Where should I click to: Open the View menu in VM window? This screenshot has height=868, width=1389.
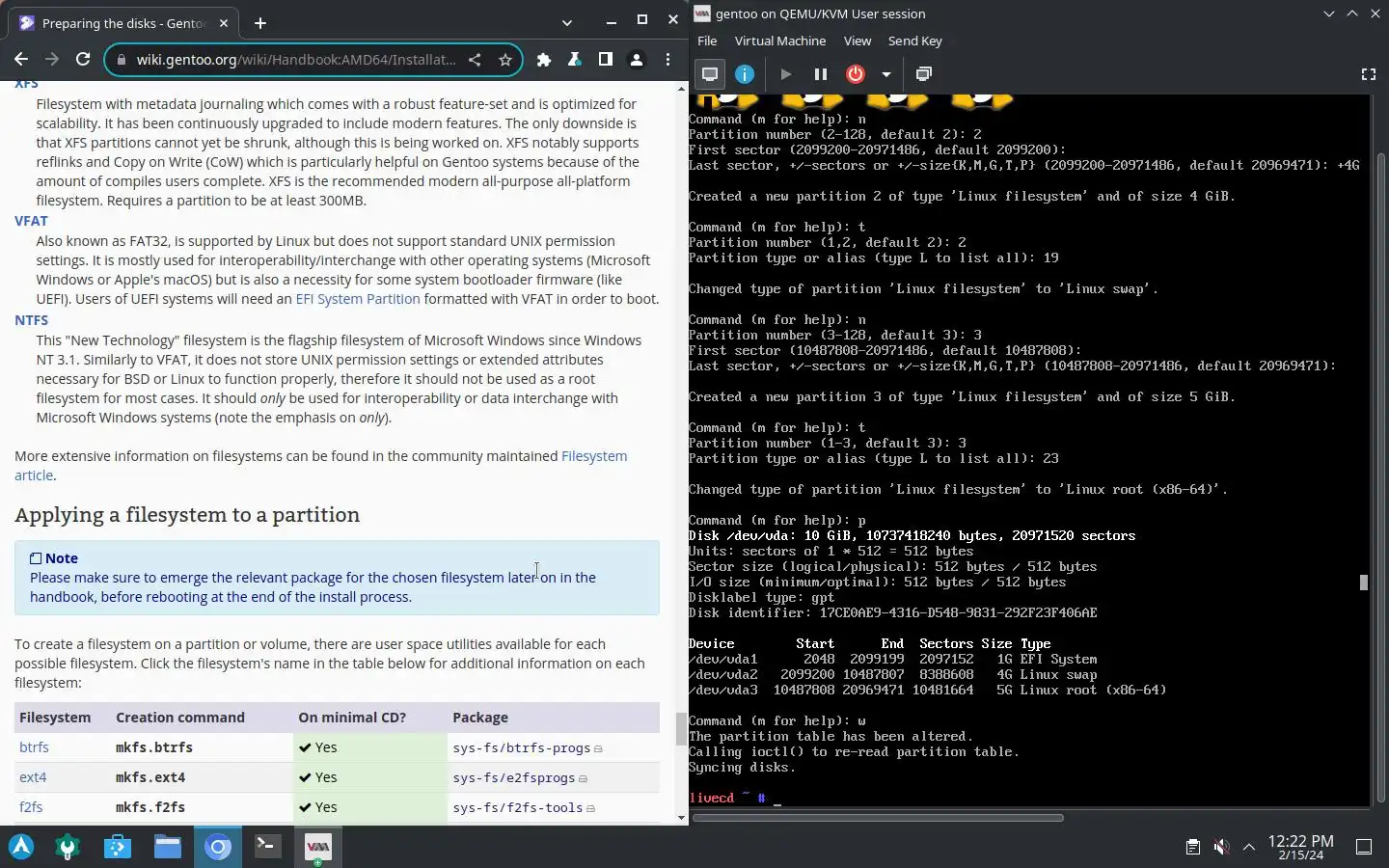tap(858, 41)
